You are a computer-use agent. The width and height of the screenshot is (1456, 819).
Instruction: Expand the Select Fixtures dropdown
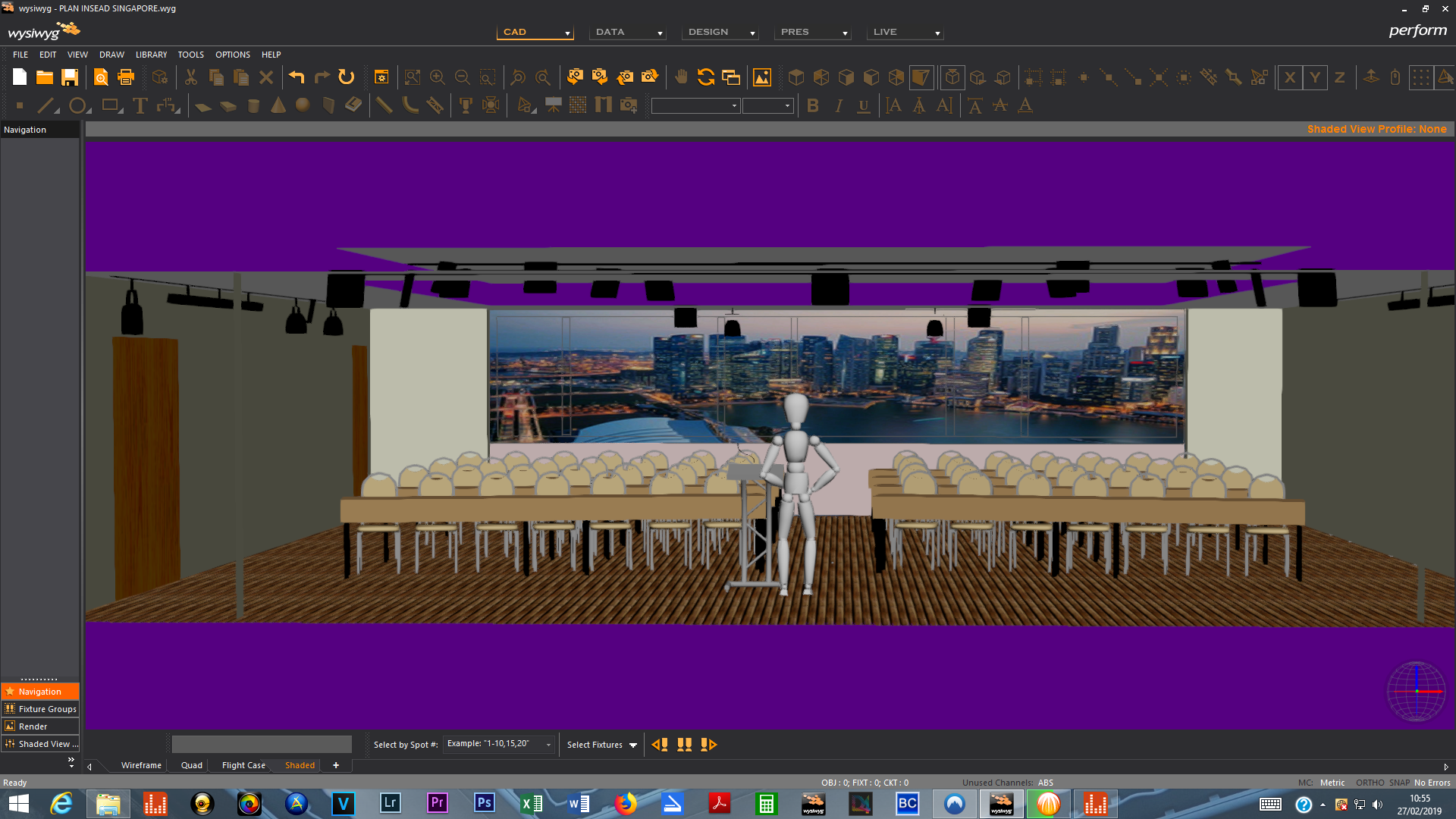633,745
